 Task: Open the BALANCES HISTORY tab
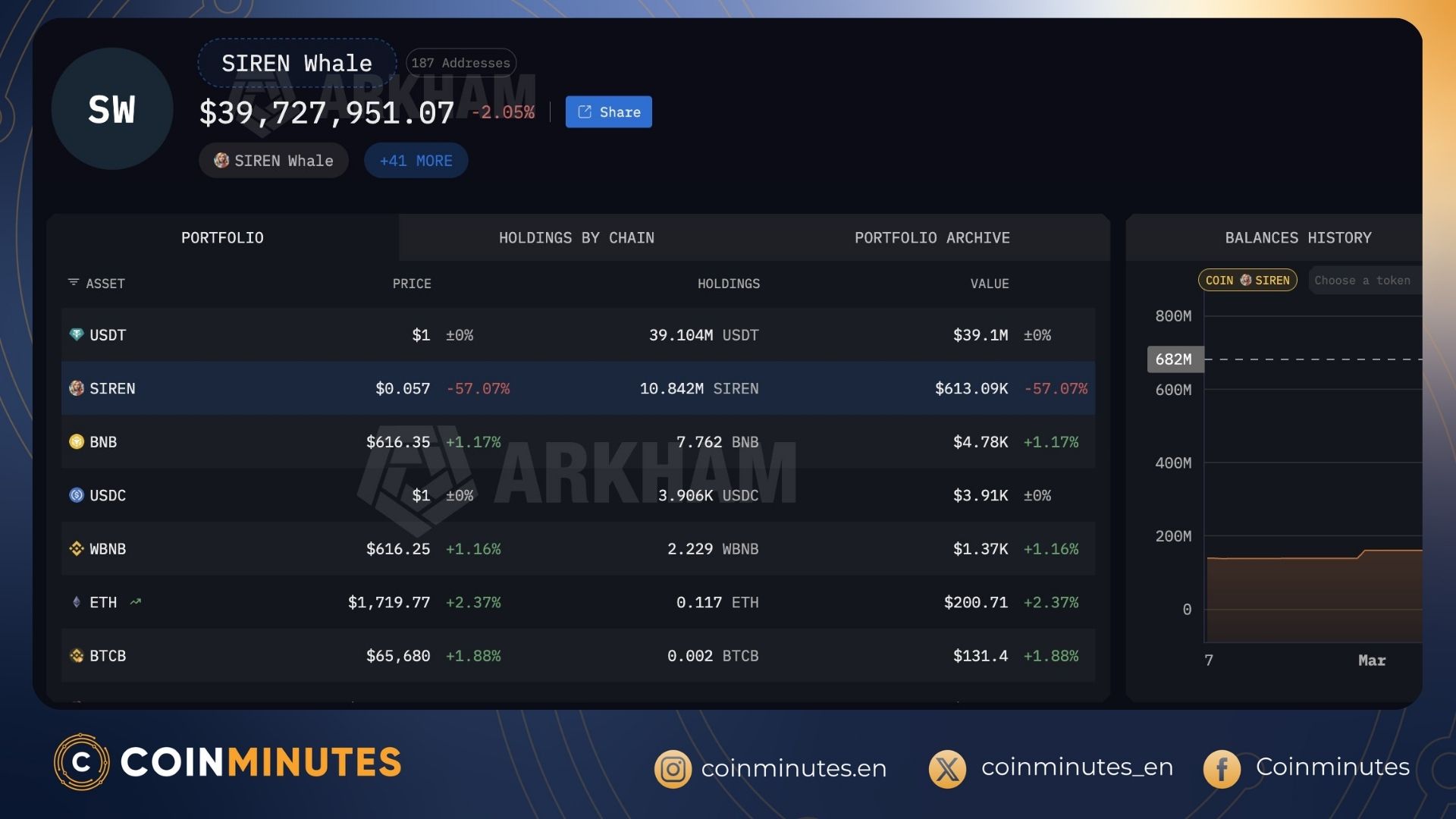point(1298,237)
